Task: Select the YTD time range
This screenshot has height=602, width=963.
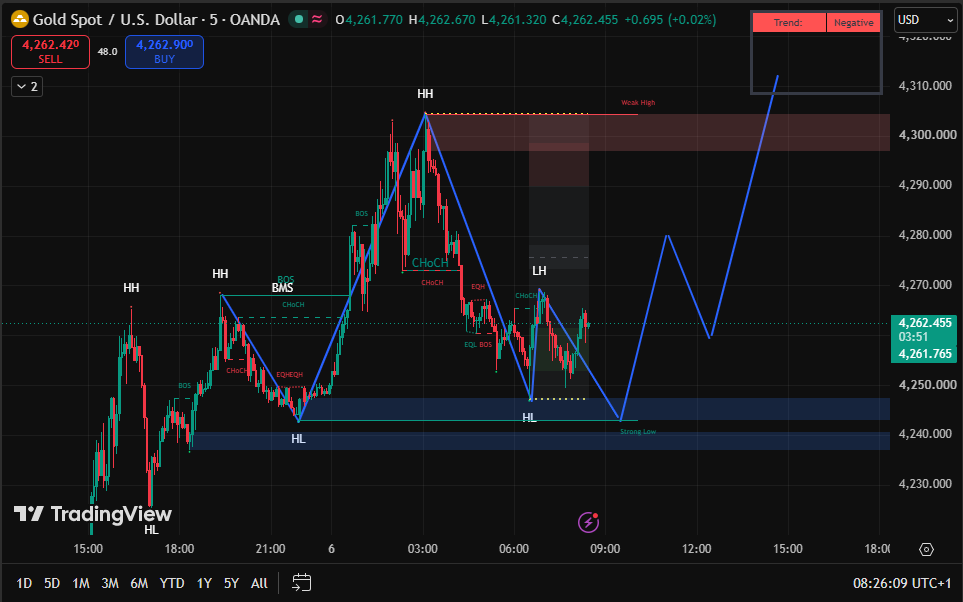Action: [x=172, y=583]
